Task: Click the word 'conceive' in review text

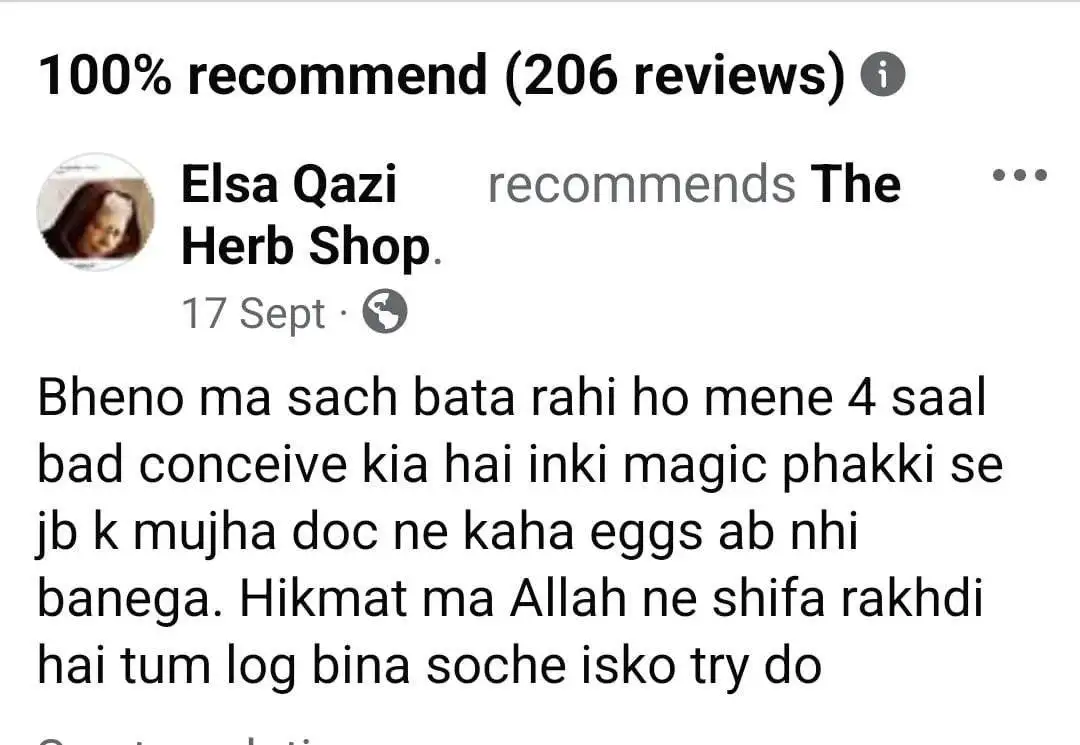Action: coord(243,465)
